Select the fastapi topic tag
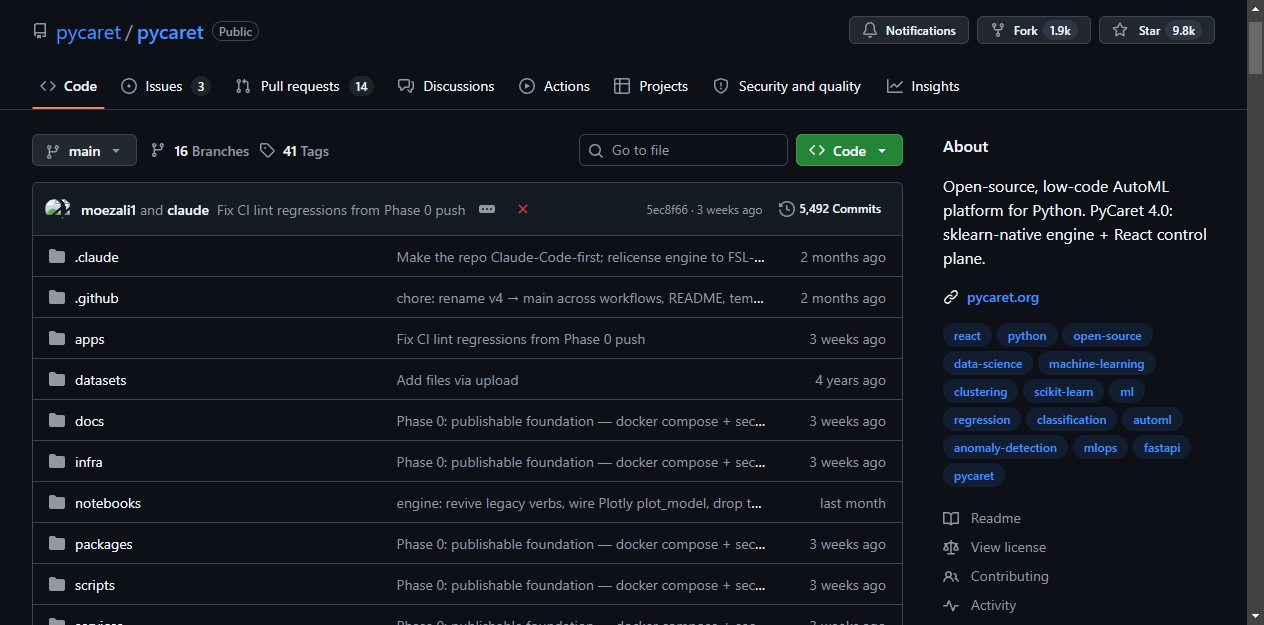1264x625 pixels. [x=1162, y=448]
